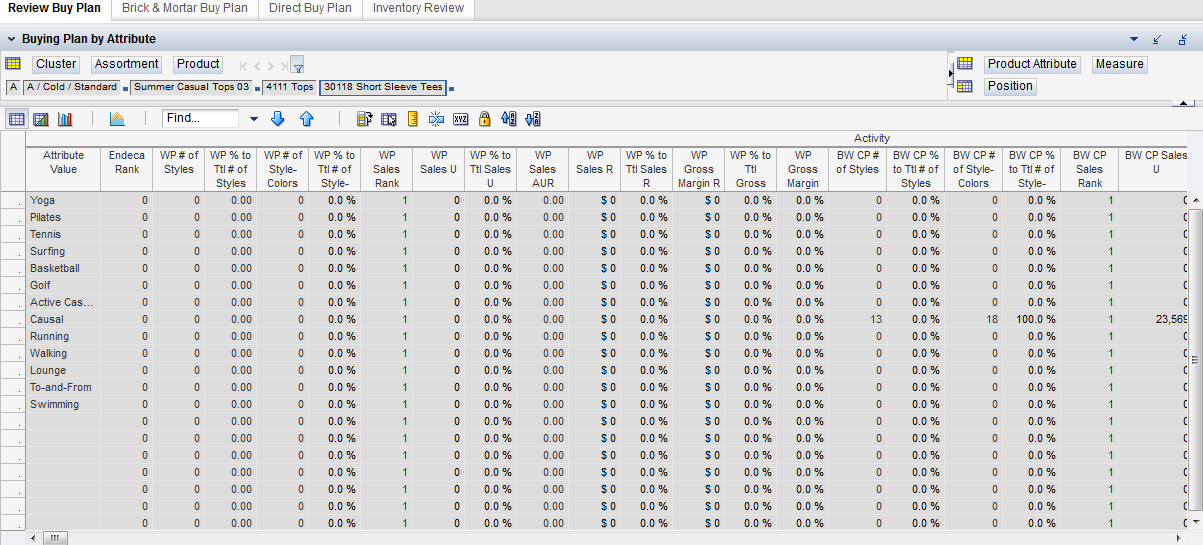Sort ascending with the A-Z up icon
The height and width of the screenshot is (545, 1203).
(508, 119)
